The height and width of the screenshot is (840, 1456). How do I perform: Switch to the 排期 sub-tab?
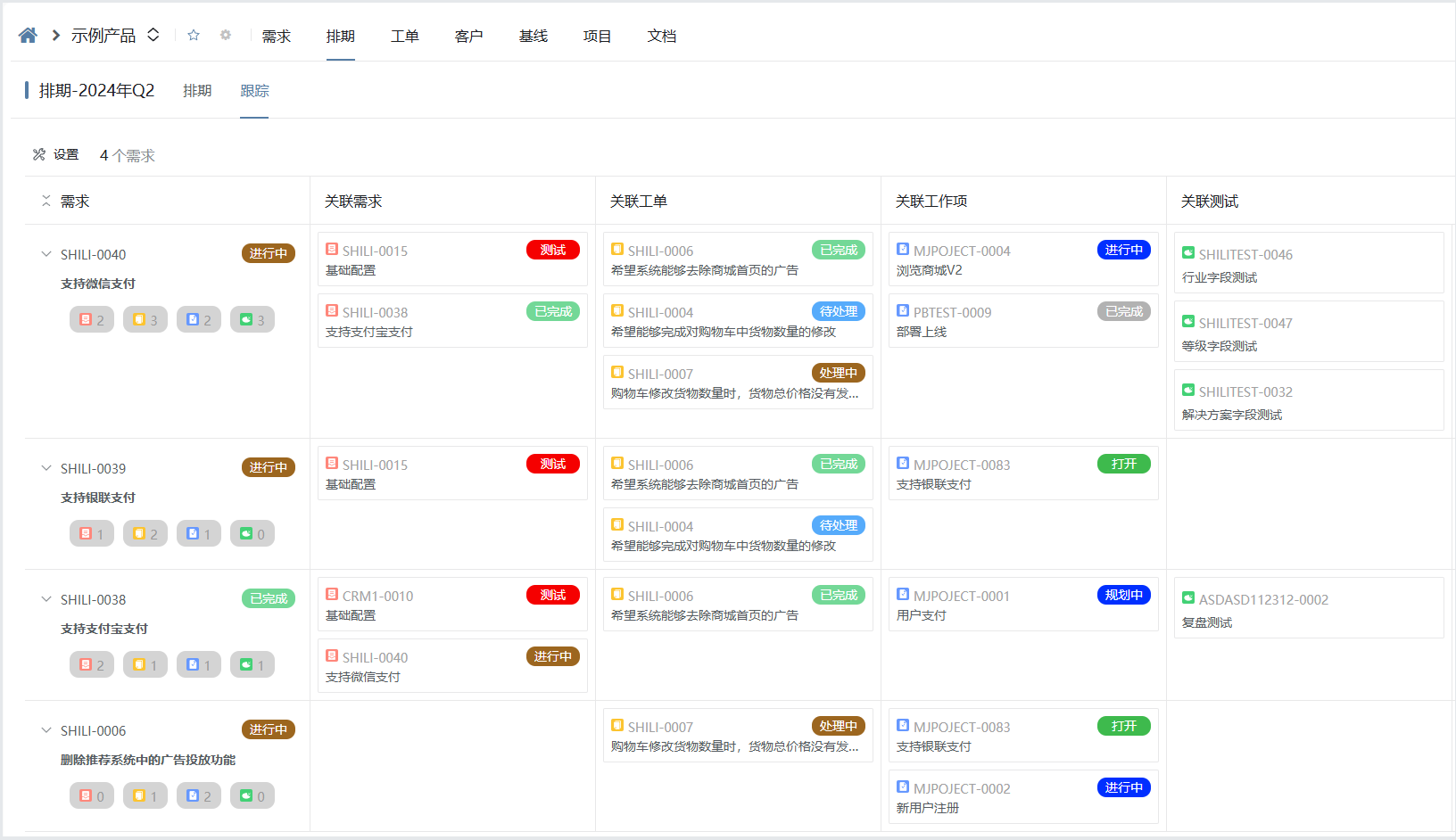tap(197, 90)
